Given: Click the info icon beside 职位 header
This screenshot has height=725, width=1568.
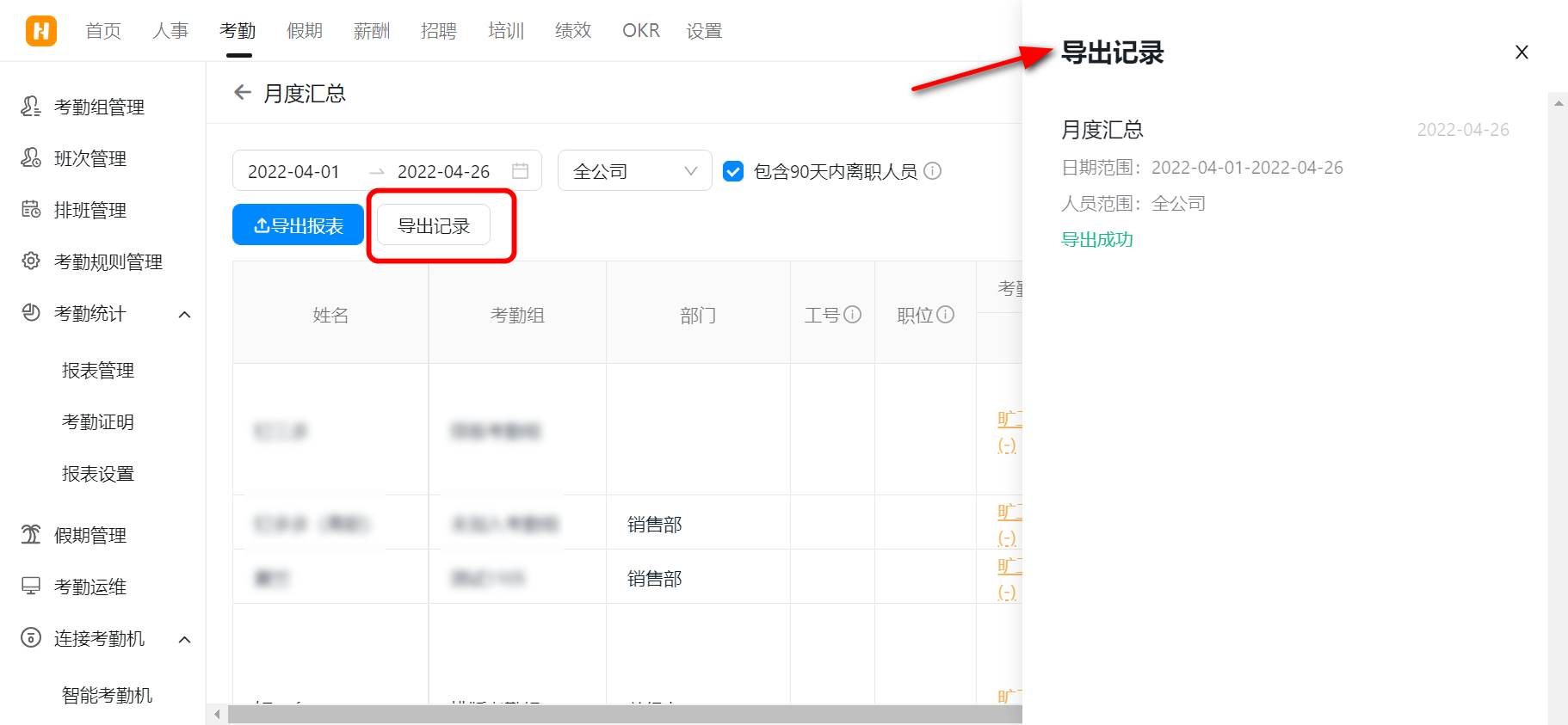Looking at the screenshot, I should pos(945,315).
